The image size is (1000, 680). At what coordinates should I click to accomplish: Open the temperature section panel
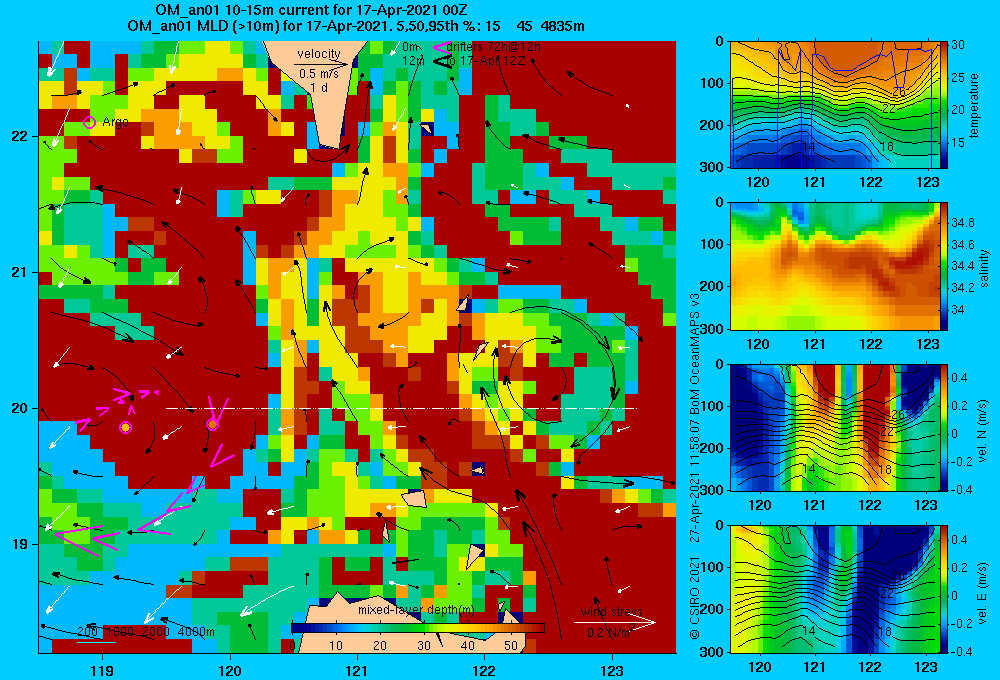[834, 105]
